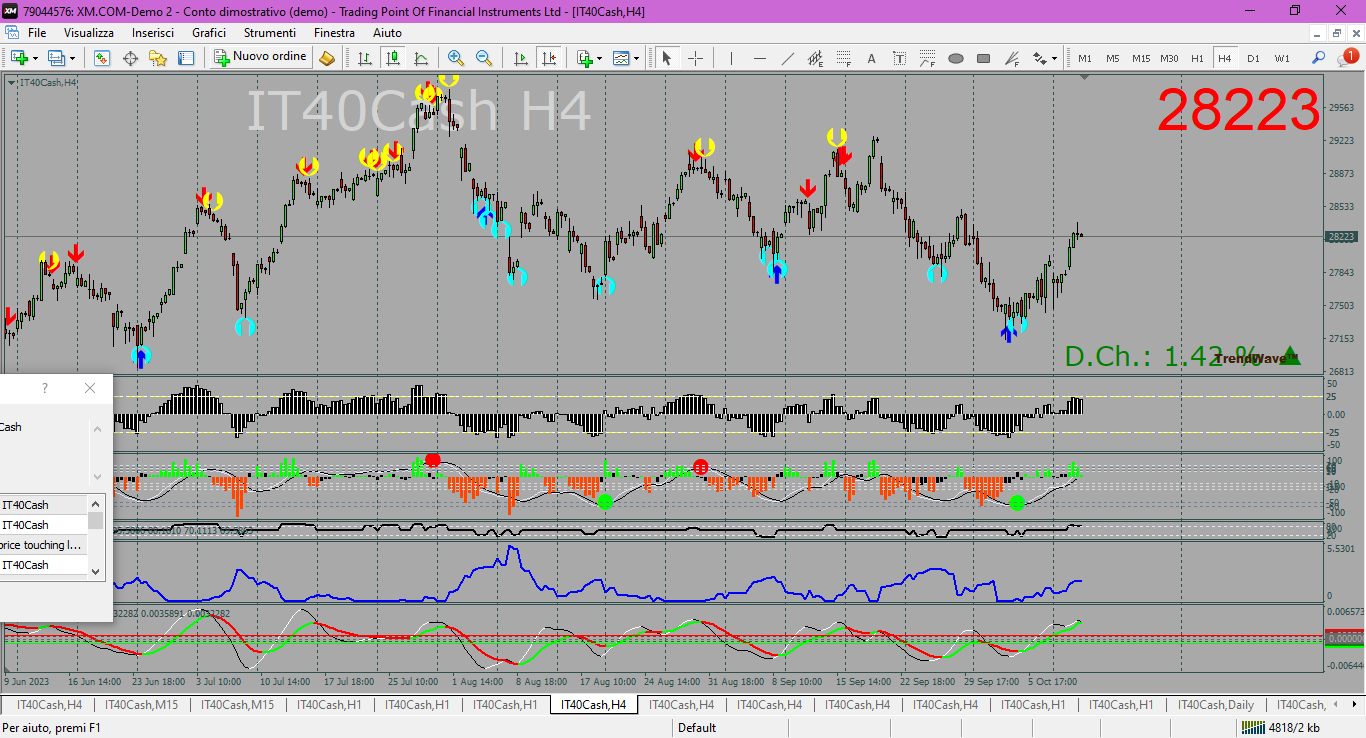Click the help question mark in dialog
The width and height of the screenshot is (1366, 738).
click(x=44, y=388)
